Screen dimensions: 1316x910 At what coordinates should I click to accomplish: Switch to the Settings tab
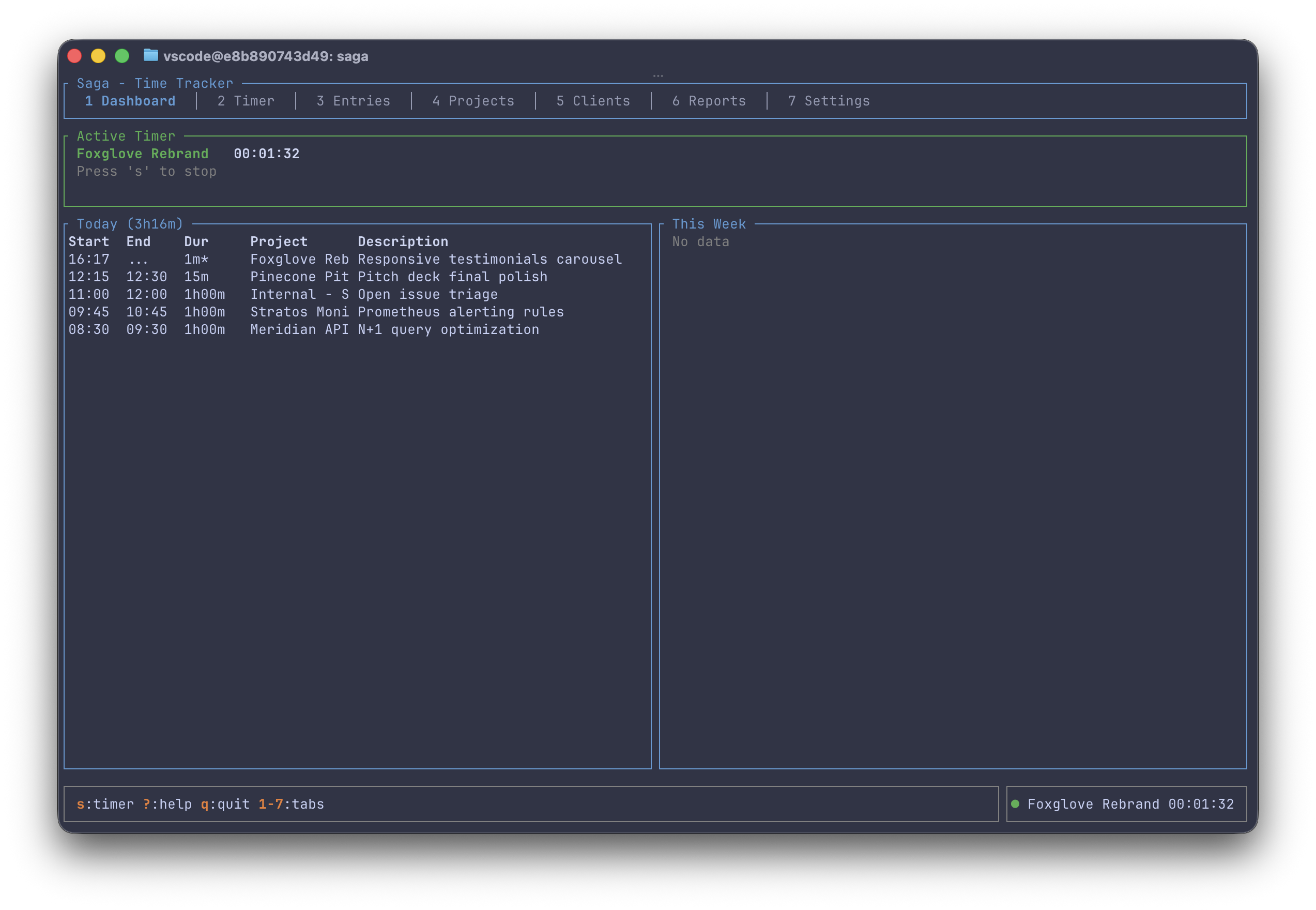tap(829, 101)
